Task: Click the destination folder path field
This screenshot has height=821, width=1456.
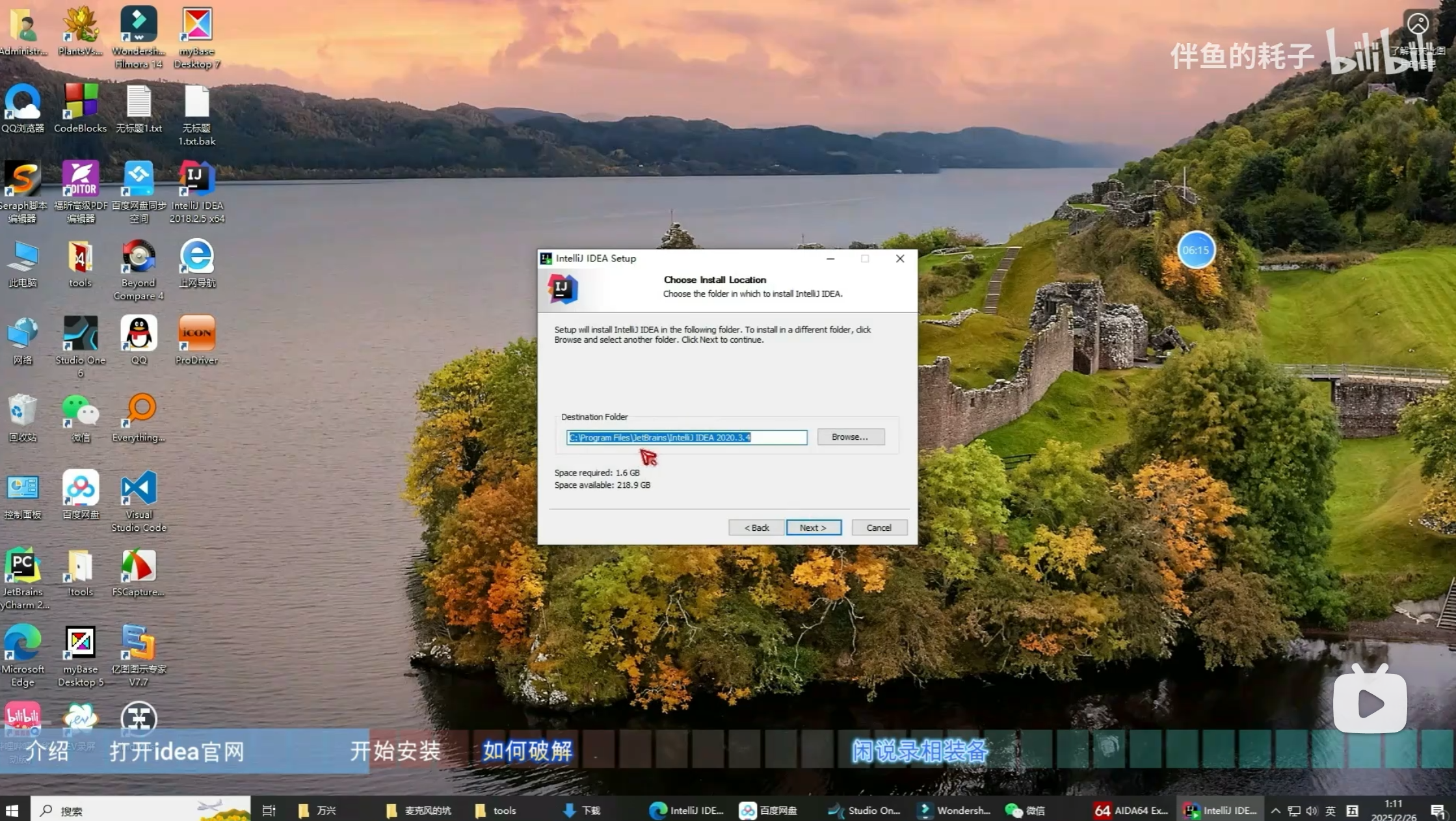Action: [686, 438]
